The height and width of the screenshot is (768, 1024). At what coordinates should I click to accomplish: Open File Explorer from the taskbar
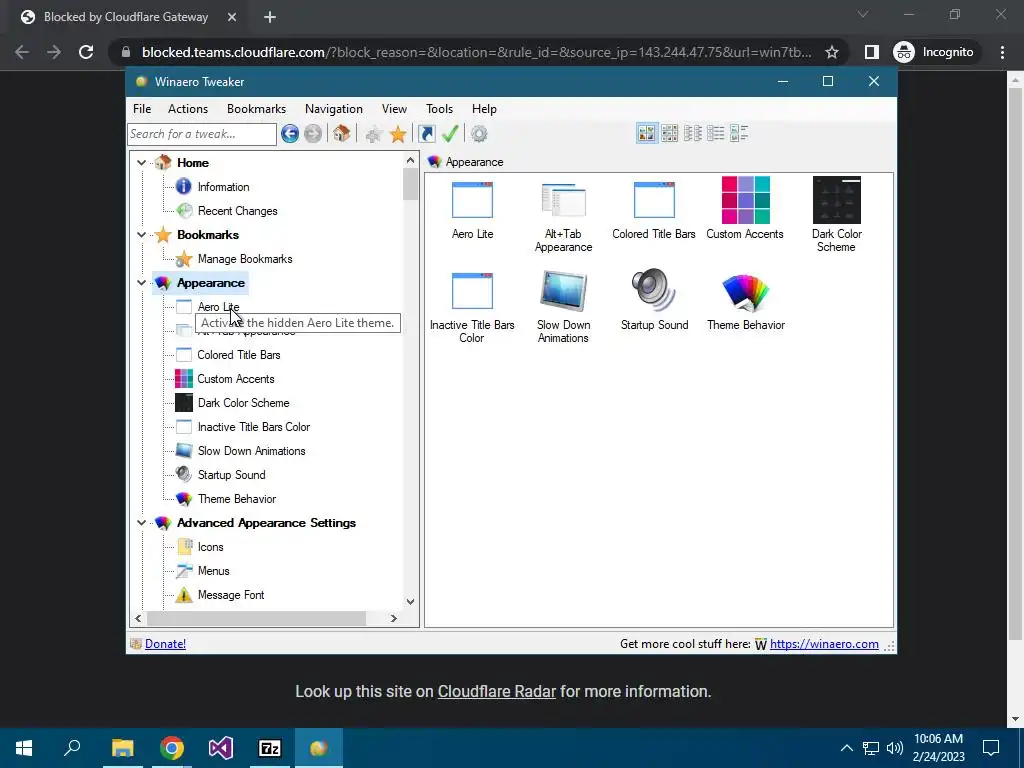click(122, 748)
